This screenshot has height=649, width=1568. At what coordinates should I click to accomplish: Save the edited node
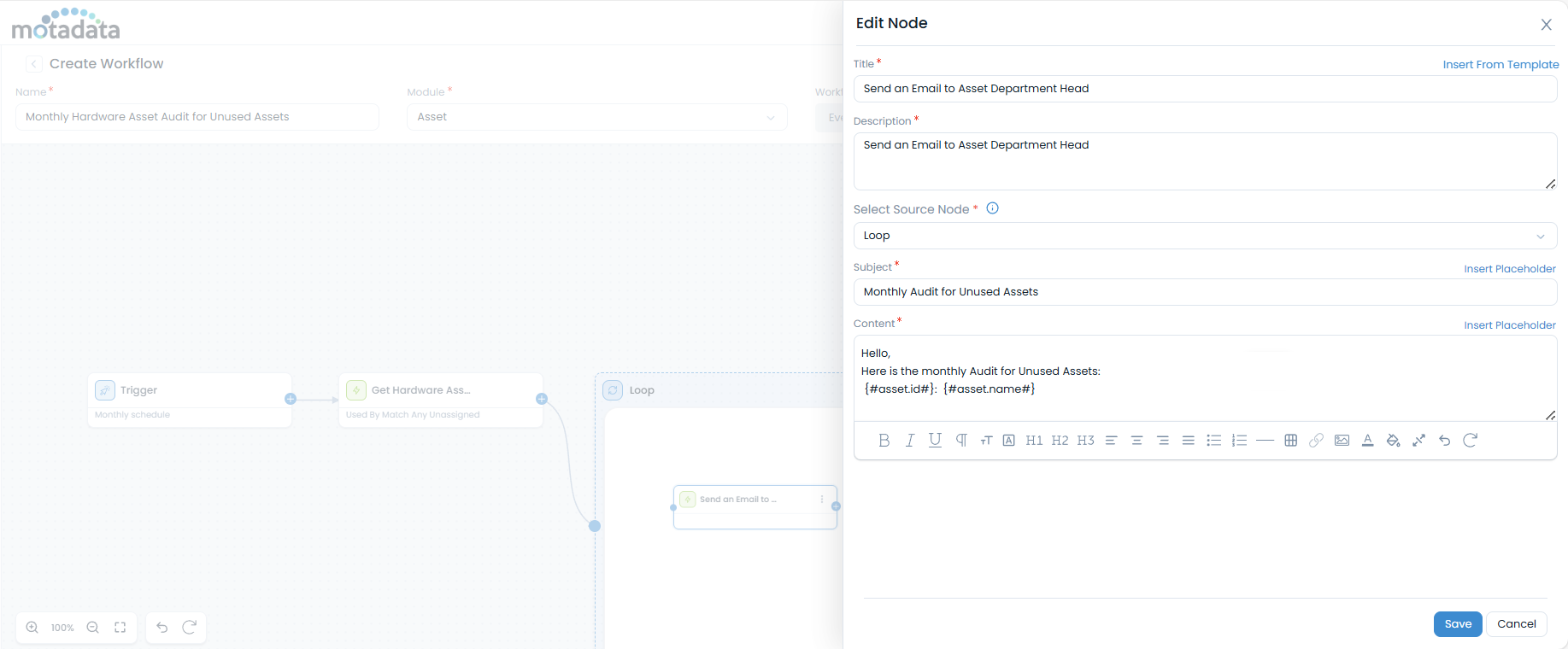click(1457, 624)
